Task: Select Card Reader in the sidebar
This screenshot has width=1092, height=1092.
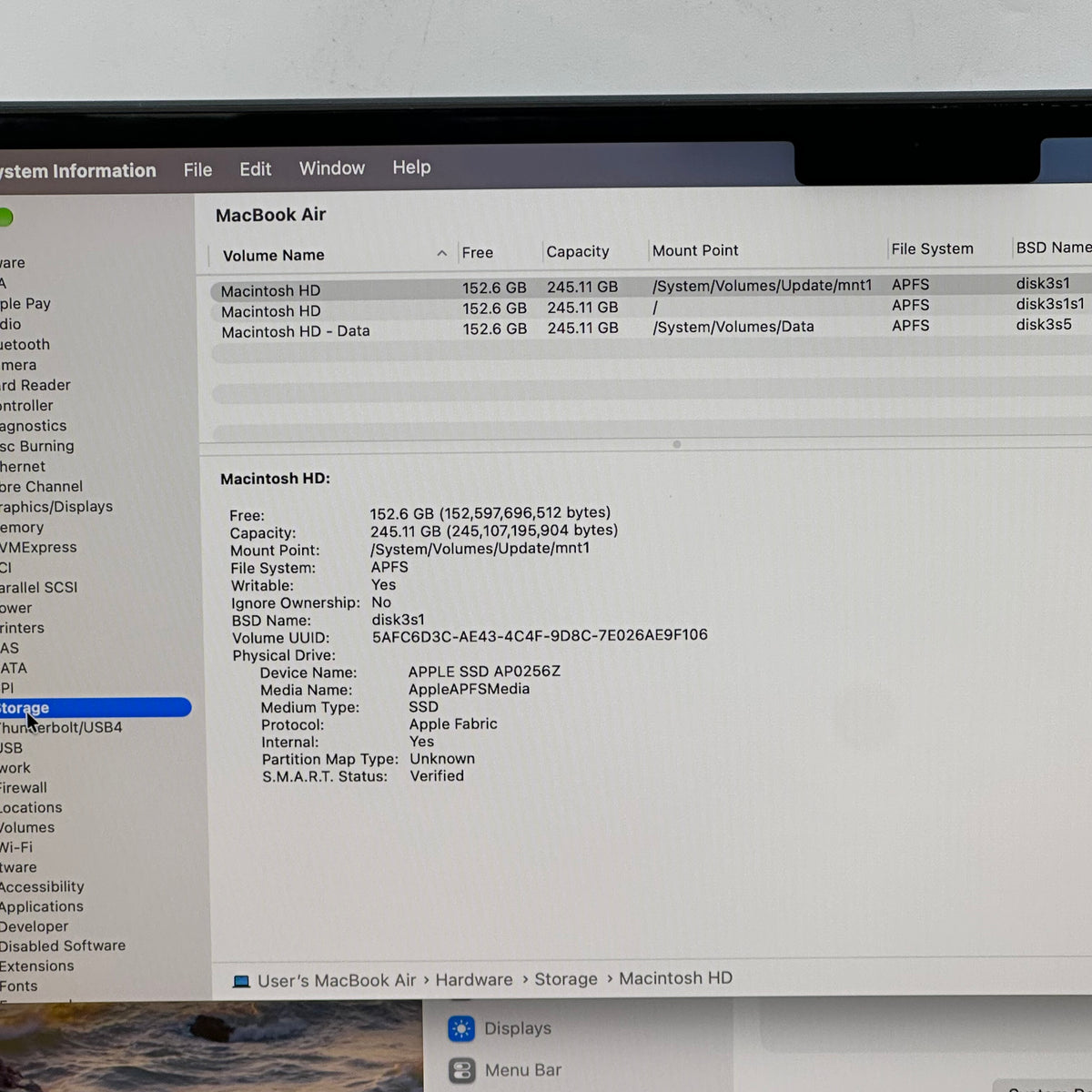Action: (35, 386)
